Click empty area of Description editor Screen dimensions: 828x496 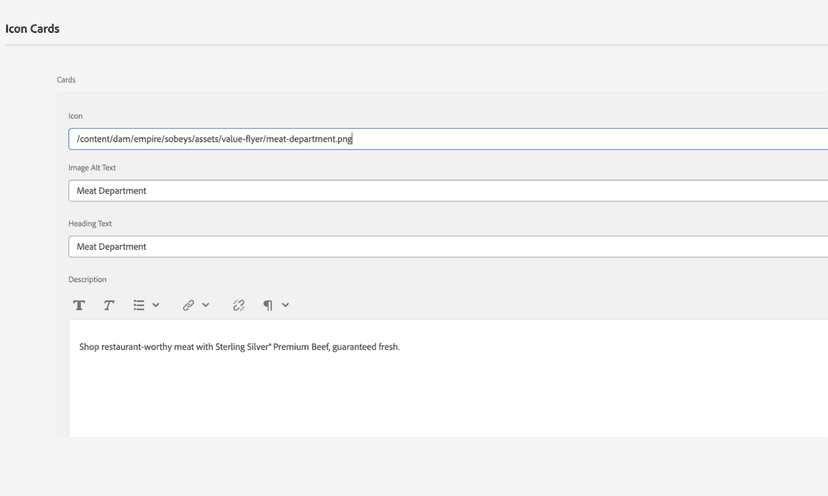pyautogui.click(x=448, y=400)
